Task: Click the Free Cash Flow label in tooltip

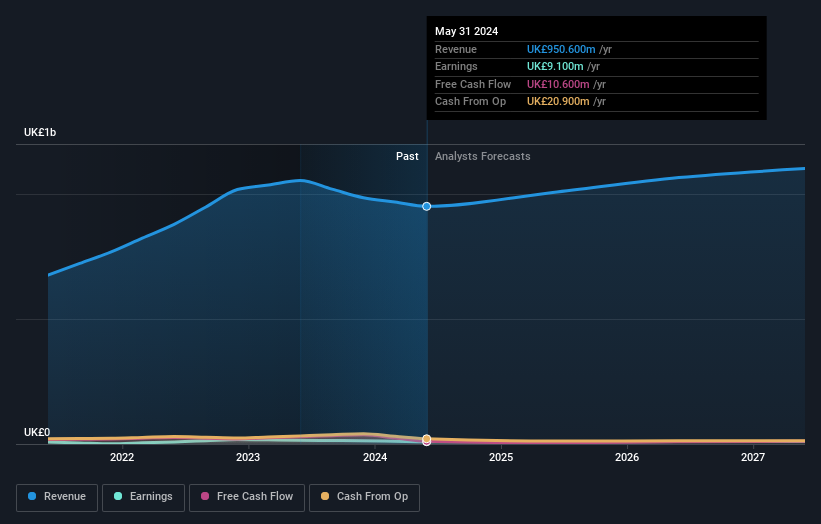Action: 473,84
